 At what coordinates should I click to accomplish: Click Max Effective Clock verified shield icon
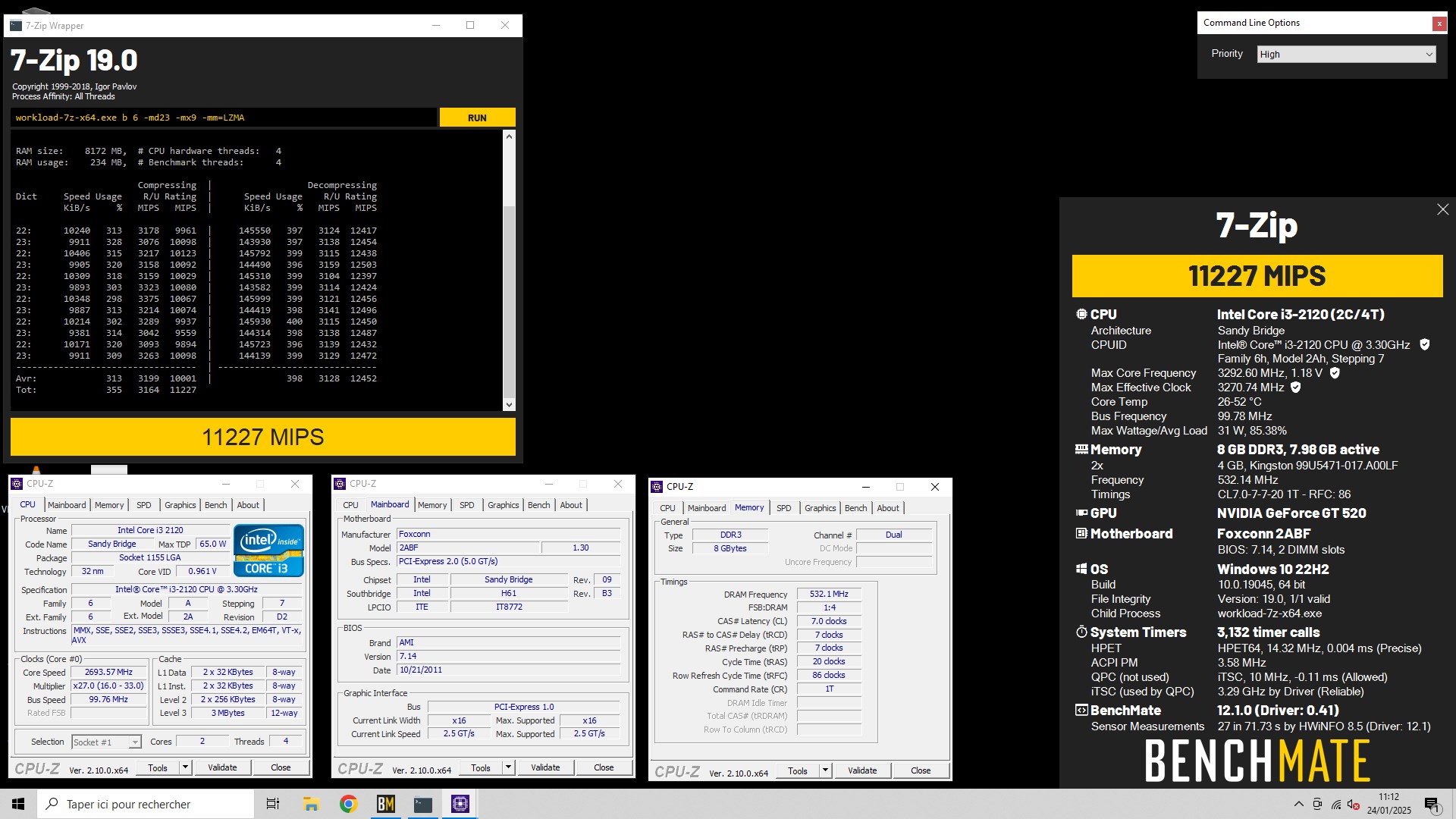point(1296,388)
